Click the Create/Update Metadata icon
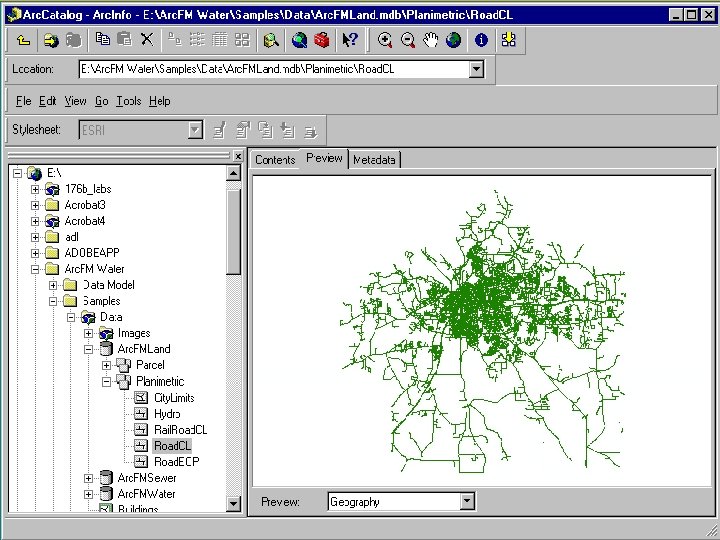This screenshot has width=720, height=540. 265,130
